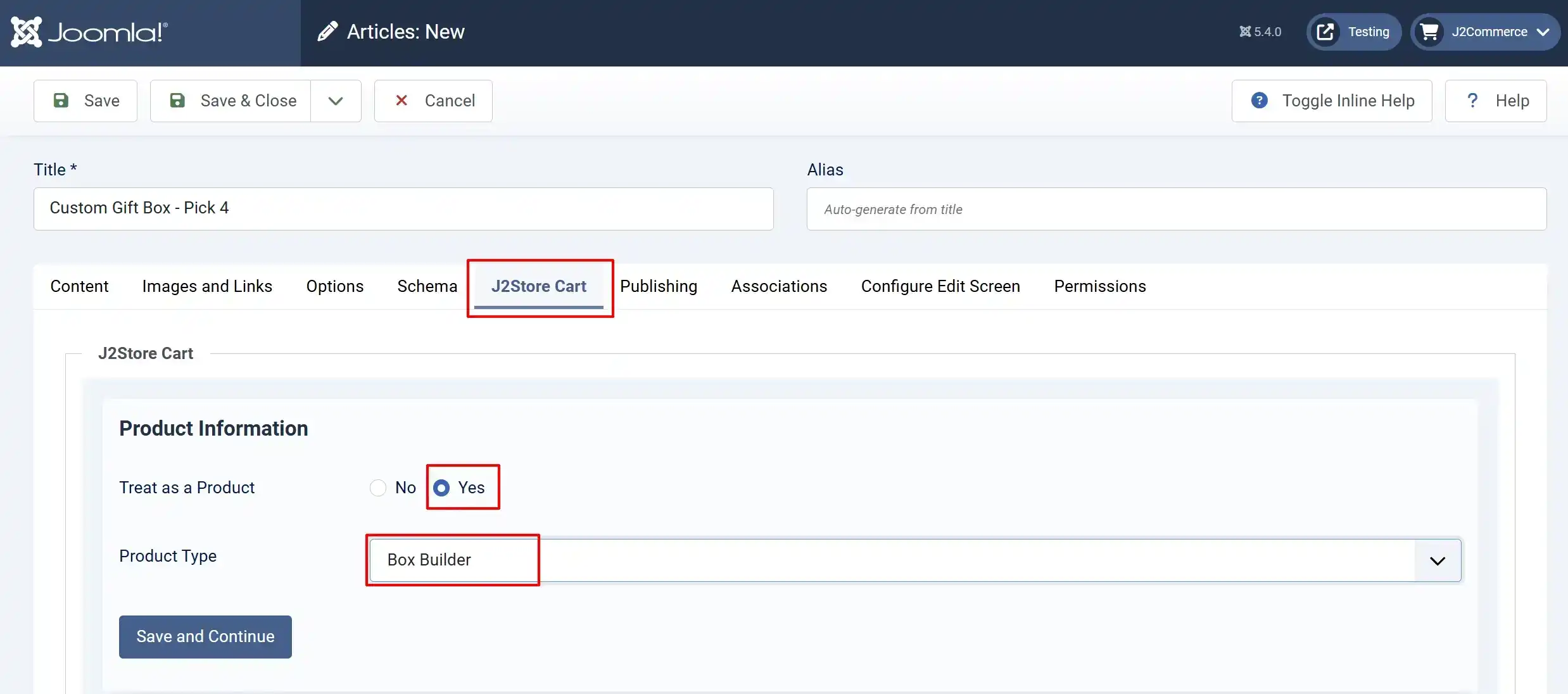Click Save & Close button
1568x694 pixels.
point(231,101)
